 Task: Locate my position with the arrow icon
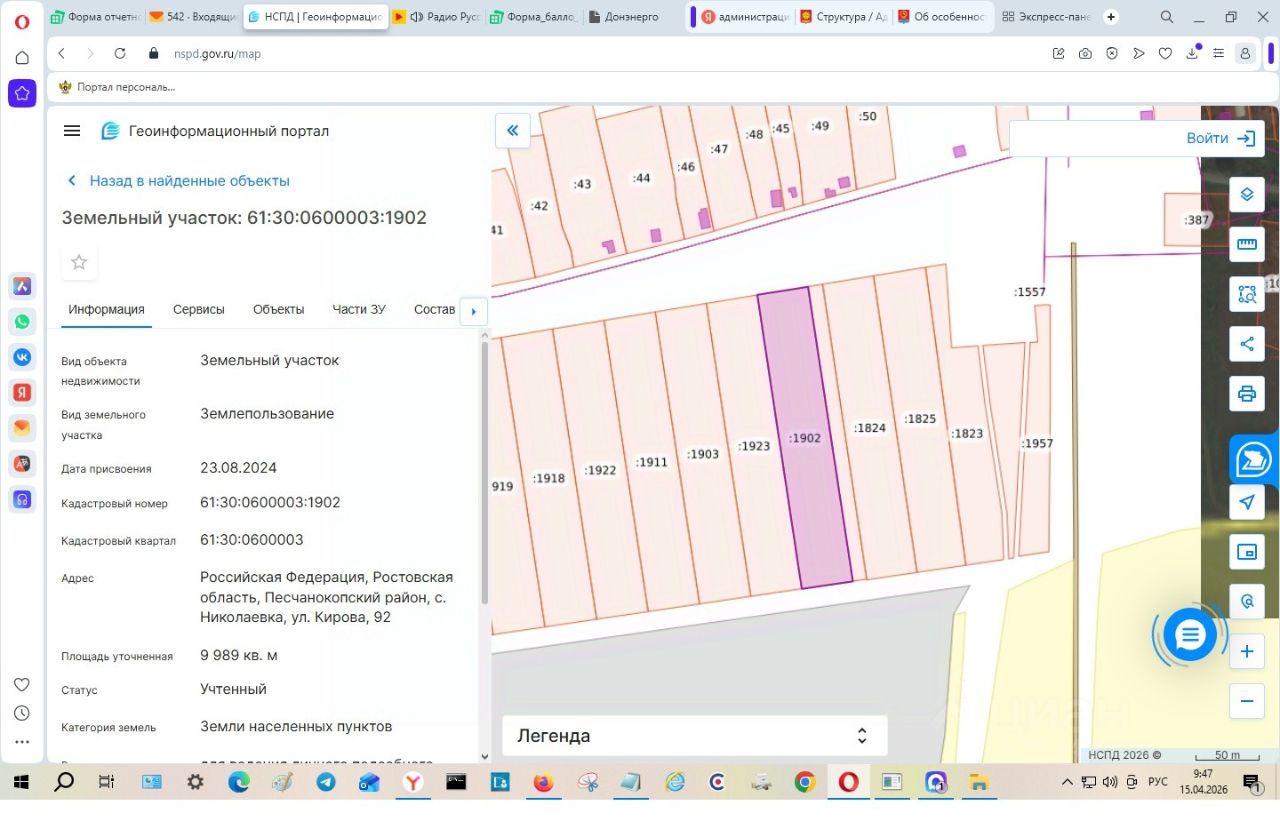coord(1246,502)
